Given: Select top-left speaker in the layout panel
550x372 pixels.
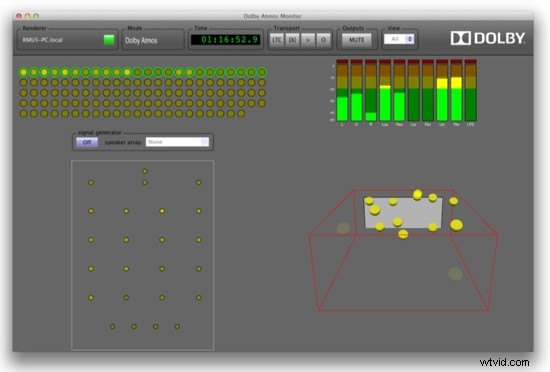Looking at the screenshot, I should pyautogui.click(x=91, y=182).
